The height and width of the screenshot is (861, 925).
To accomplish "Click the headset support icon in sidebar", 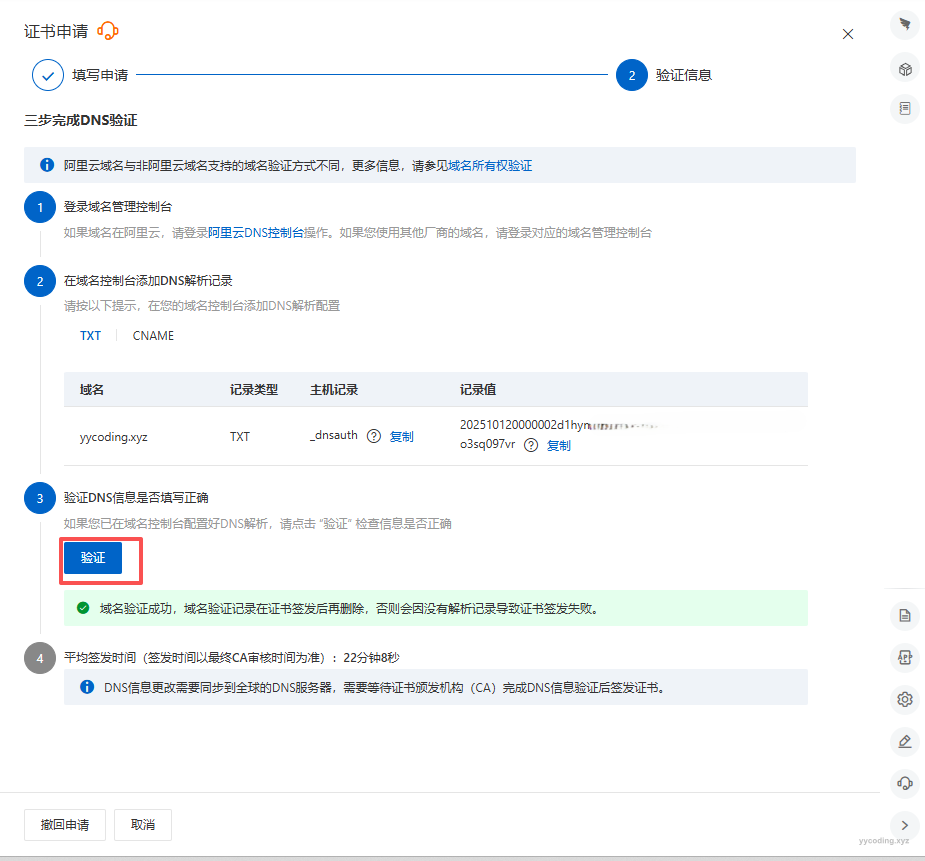I will point(905,783).
